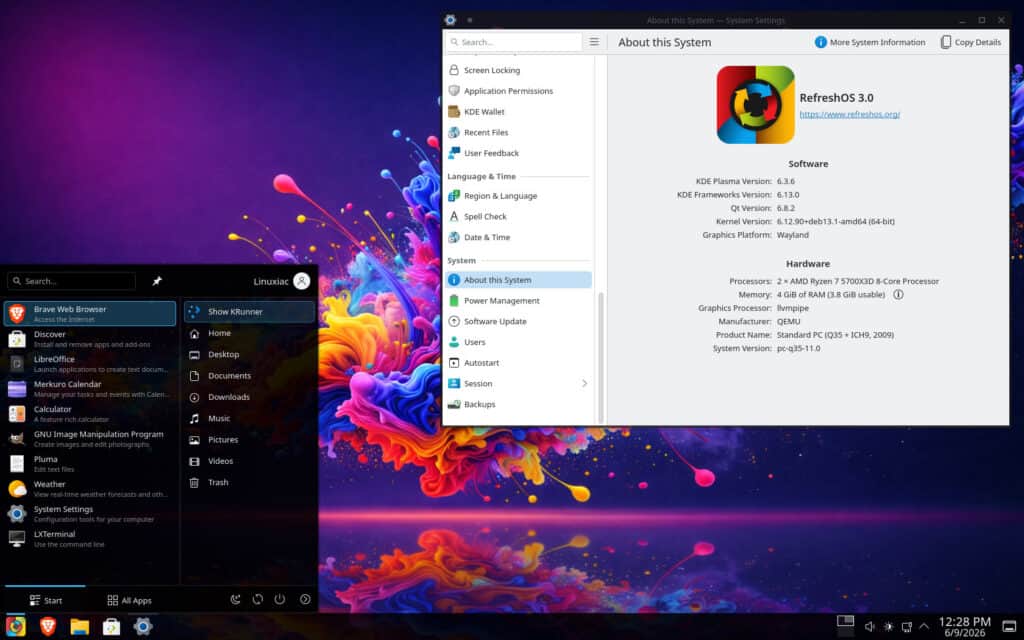
Task: Switch to the All Apps tab
Action: pos(129,600)
